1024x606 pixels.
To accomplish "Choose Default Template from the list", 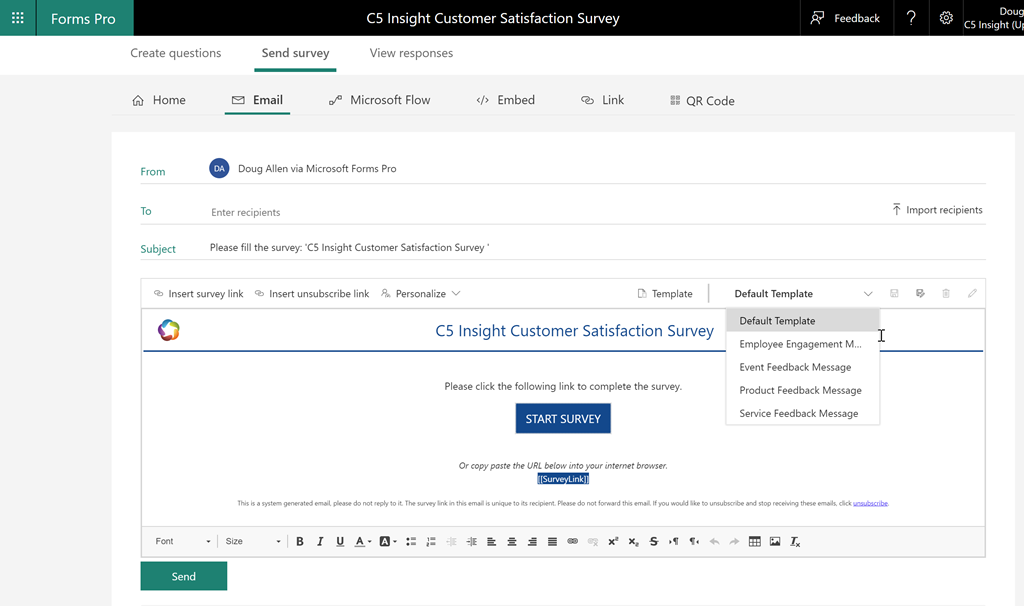I will [x=803, y=321].
